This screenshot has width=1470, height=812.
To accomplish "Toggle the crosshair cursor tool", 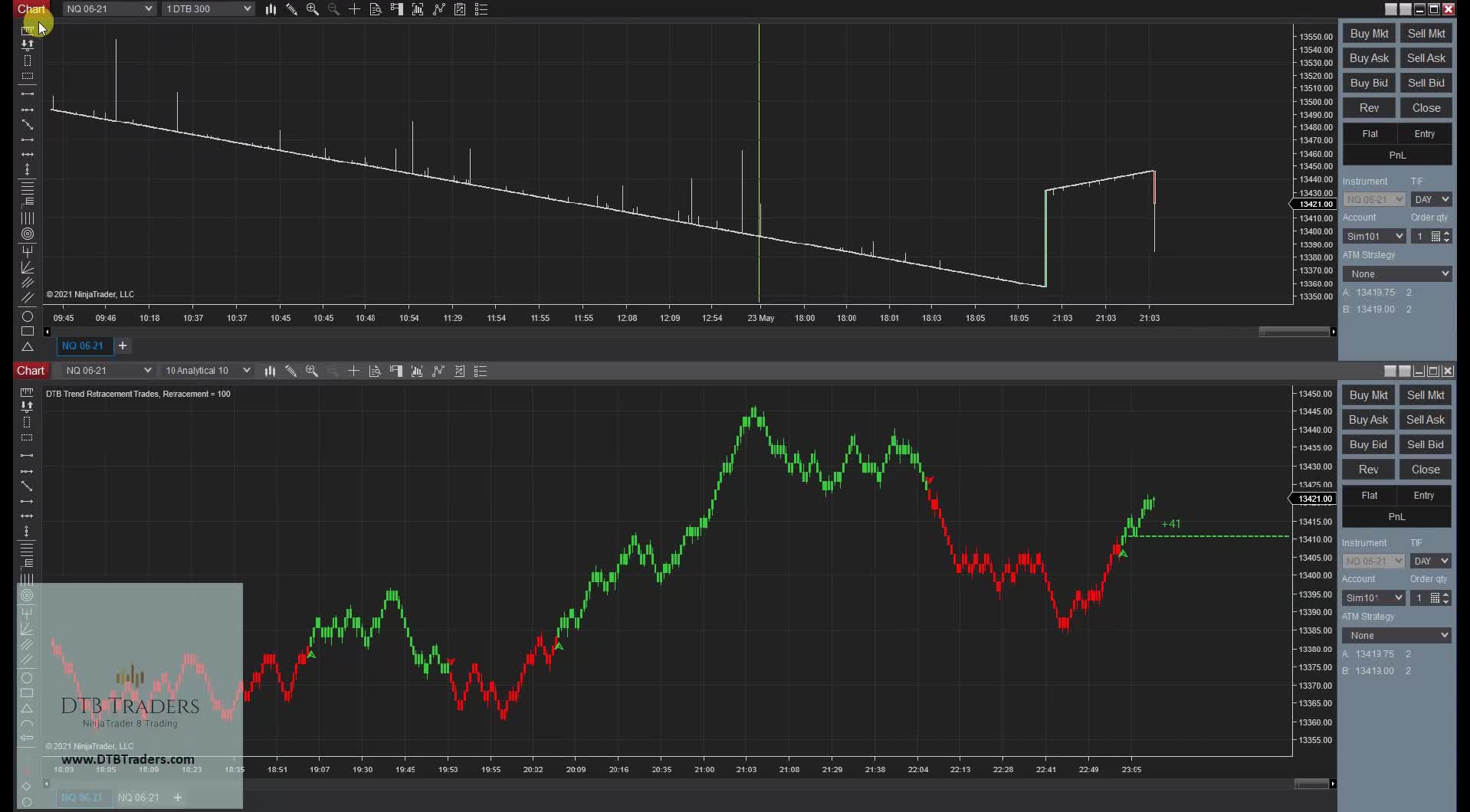I will (x=353, y=9).
